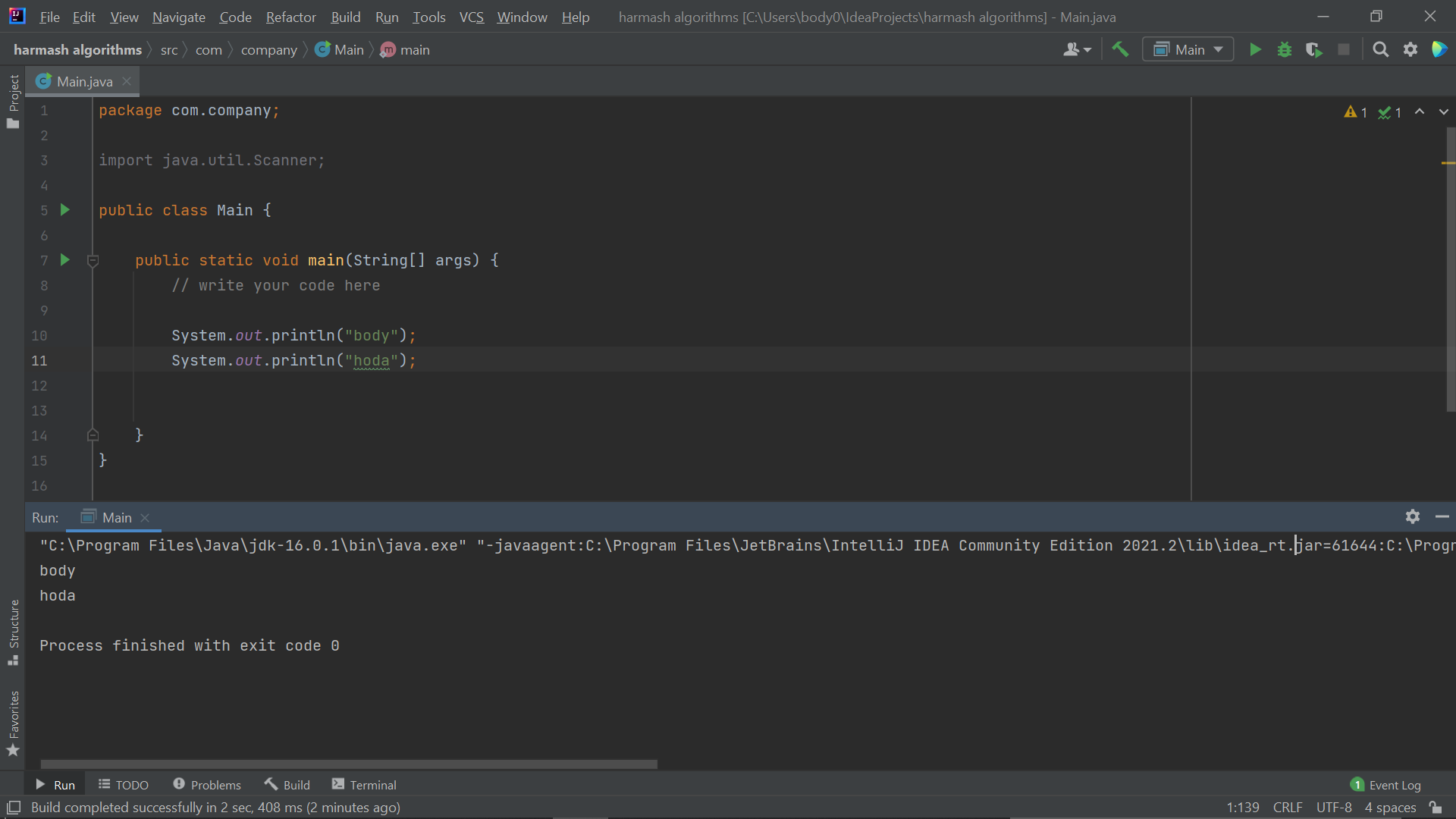Image resolution: width=1456 pixels, height=819 pixels.
Task: Open IDE settings gear in toolbar
Action: tap(1410, 49)
